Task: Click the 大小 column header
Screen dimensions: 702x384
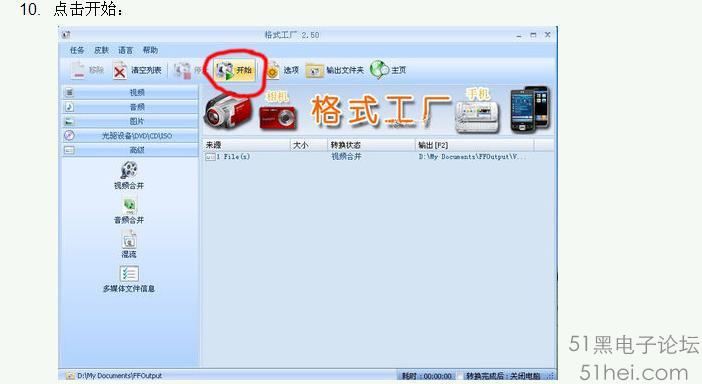Action: click(x=309, y=145)
